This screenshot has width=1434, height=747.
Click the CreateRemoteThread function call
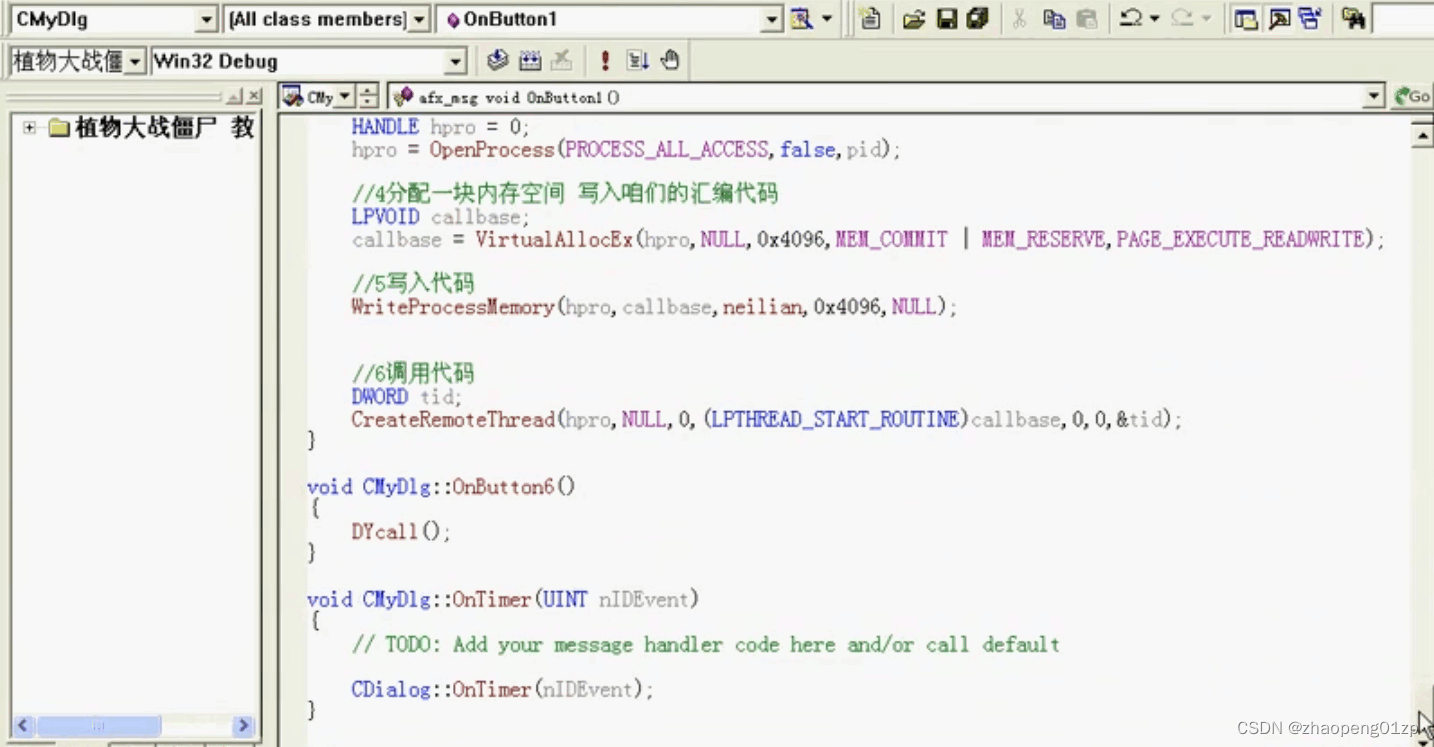(453, 420)
